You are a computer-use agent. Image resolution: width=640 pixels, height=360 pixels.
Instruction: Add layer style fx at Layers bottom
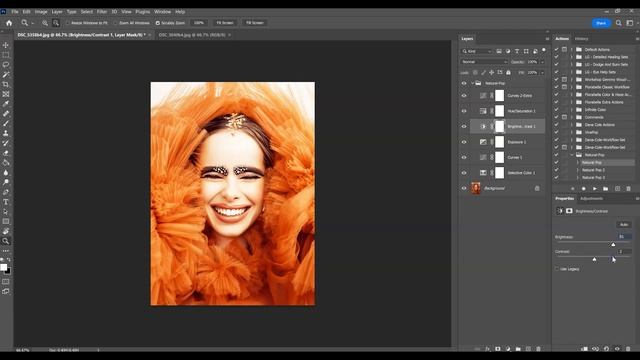[x=487, y=349]
